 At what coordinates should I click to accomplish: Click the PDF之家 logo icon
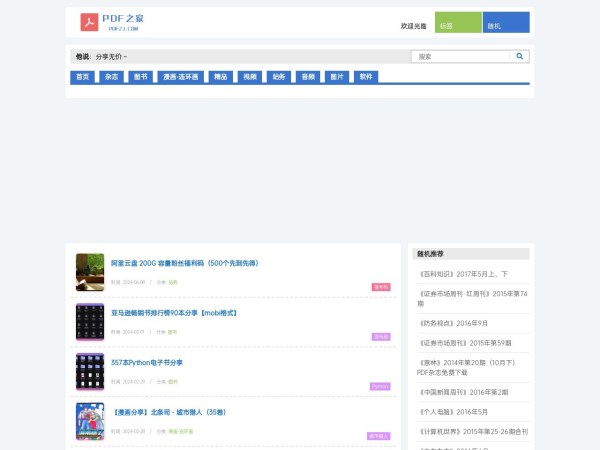pos(90,23)
